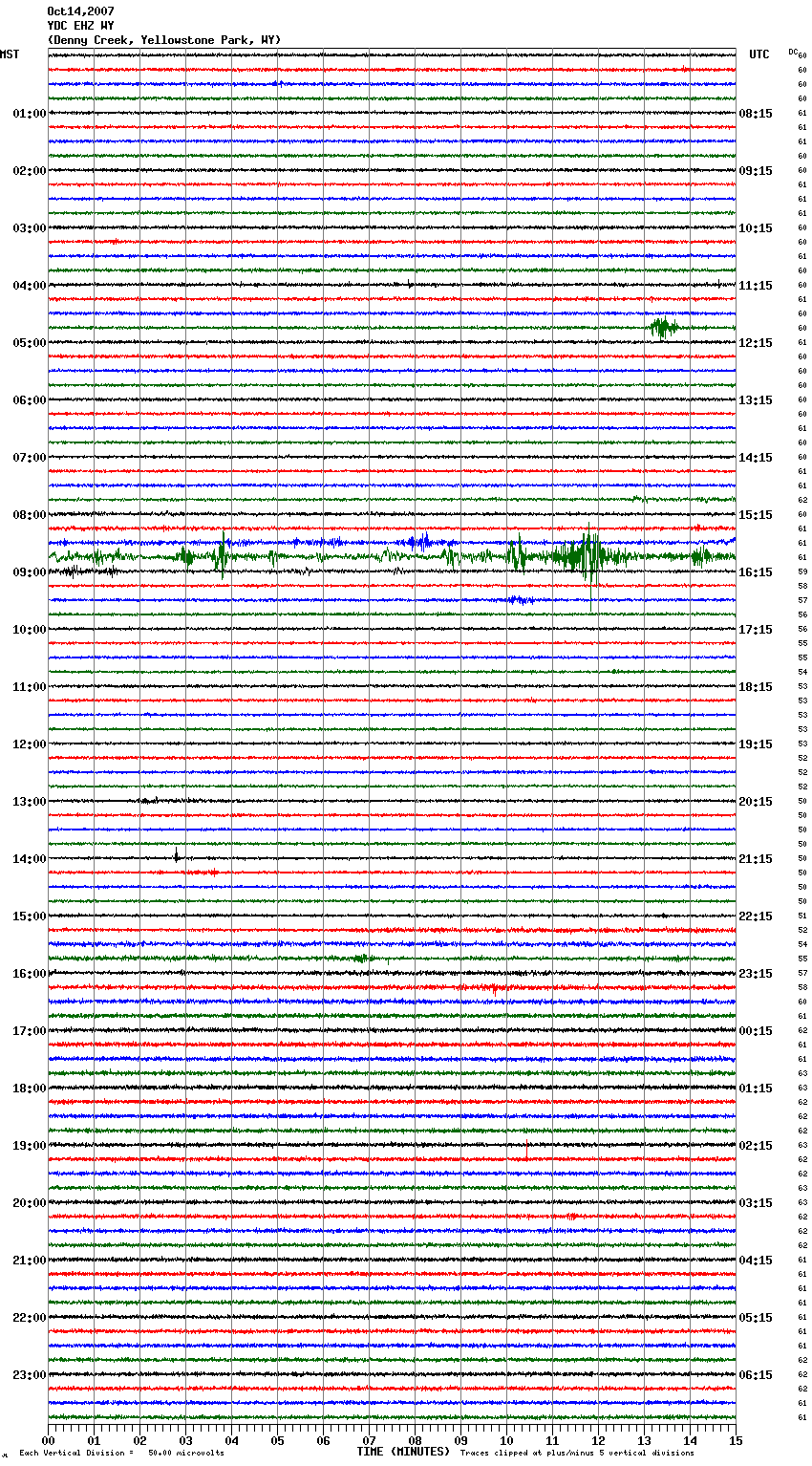Click the 06:15 UTC time label

click(756, 1375)
